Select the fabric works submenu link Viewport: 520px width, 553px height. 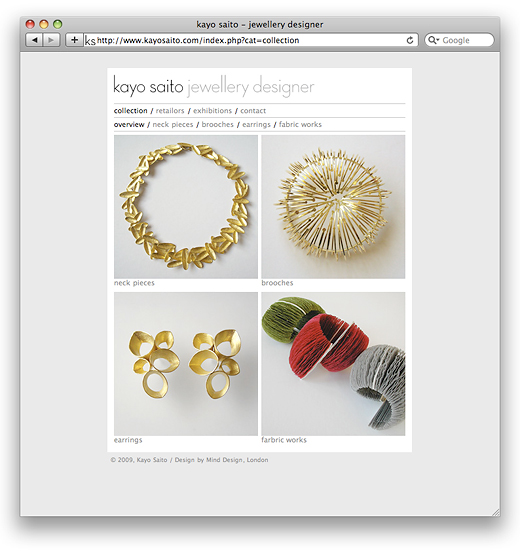pos(300,124)
